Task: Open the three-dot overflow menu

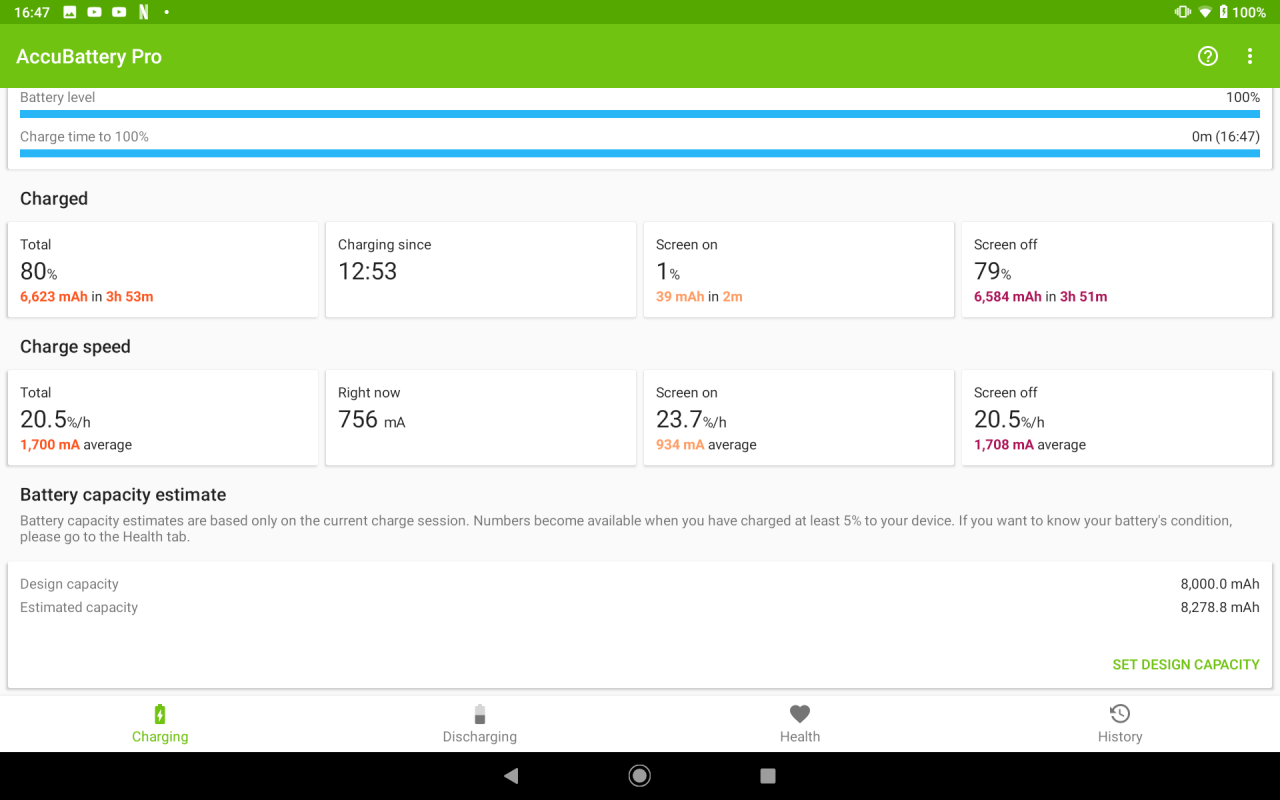Action: (x=1249, y=56)
